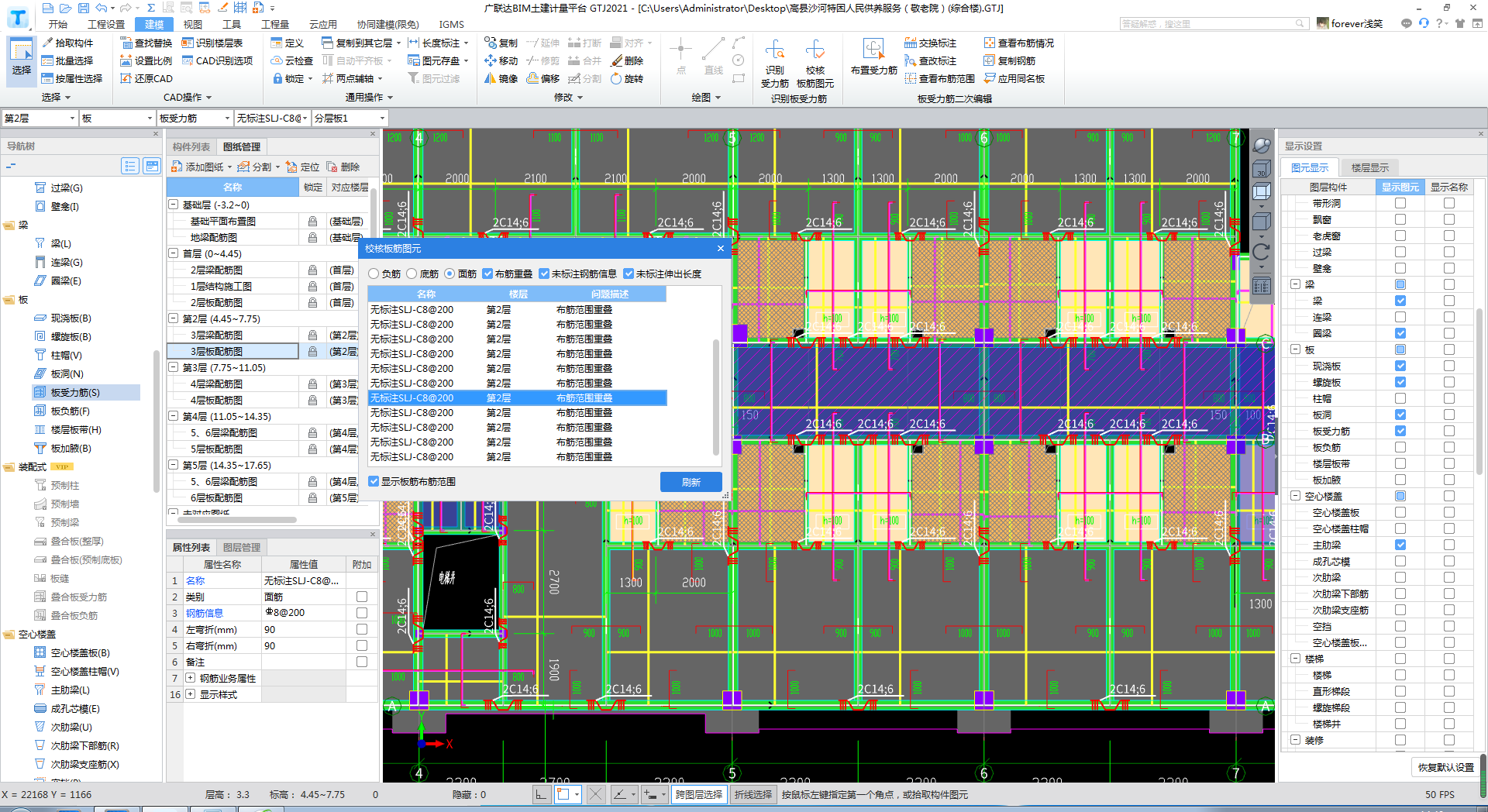Click the 2D/3D view cube icon
The width and height of the screenshot is (1488, 812).
(1261, 169)
